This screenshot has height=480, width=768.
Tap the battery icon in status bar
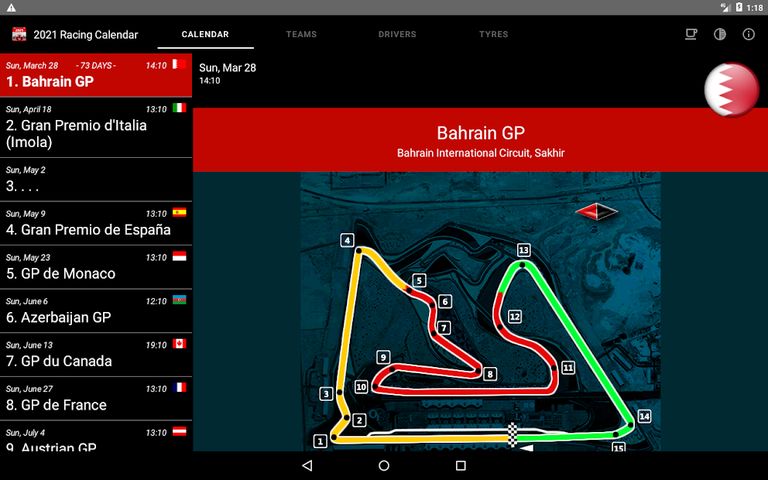(739, 7)
